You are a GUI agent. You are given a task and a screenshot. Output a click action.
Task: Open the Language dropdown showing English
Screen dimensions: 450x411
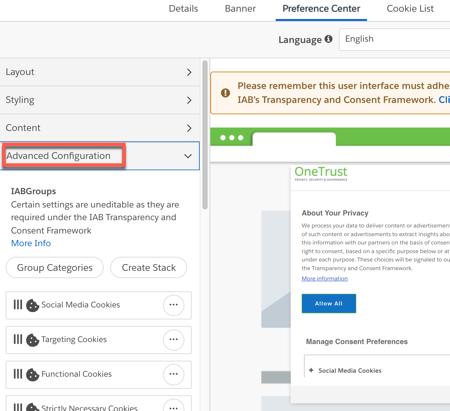click(x=395, y=39)
